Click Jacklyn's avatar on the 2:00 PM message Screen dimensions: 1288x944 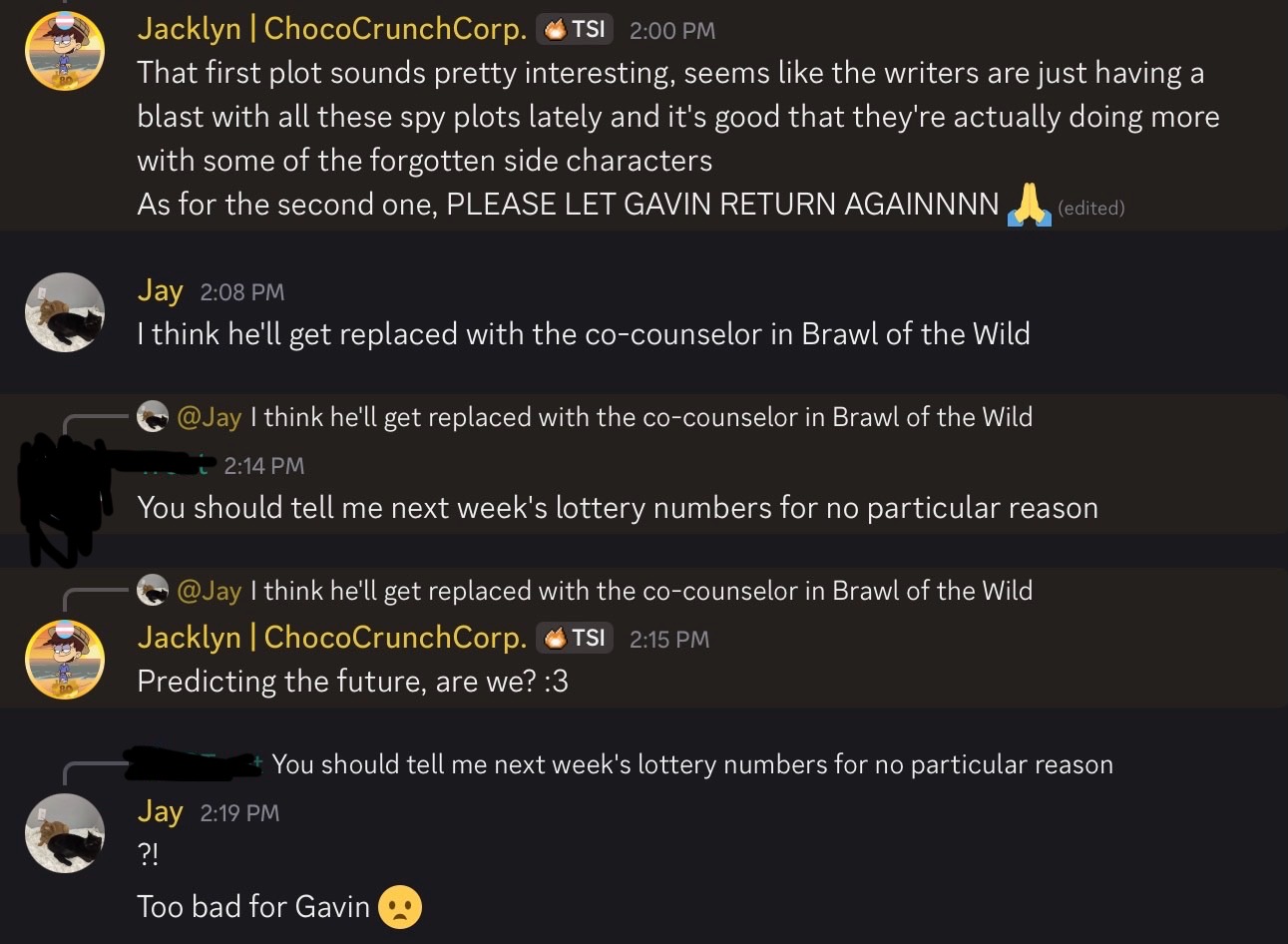[x=65, y=51]
